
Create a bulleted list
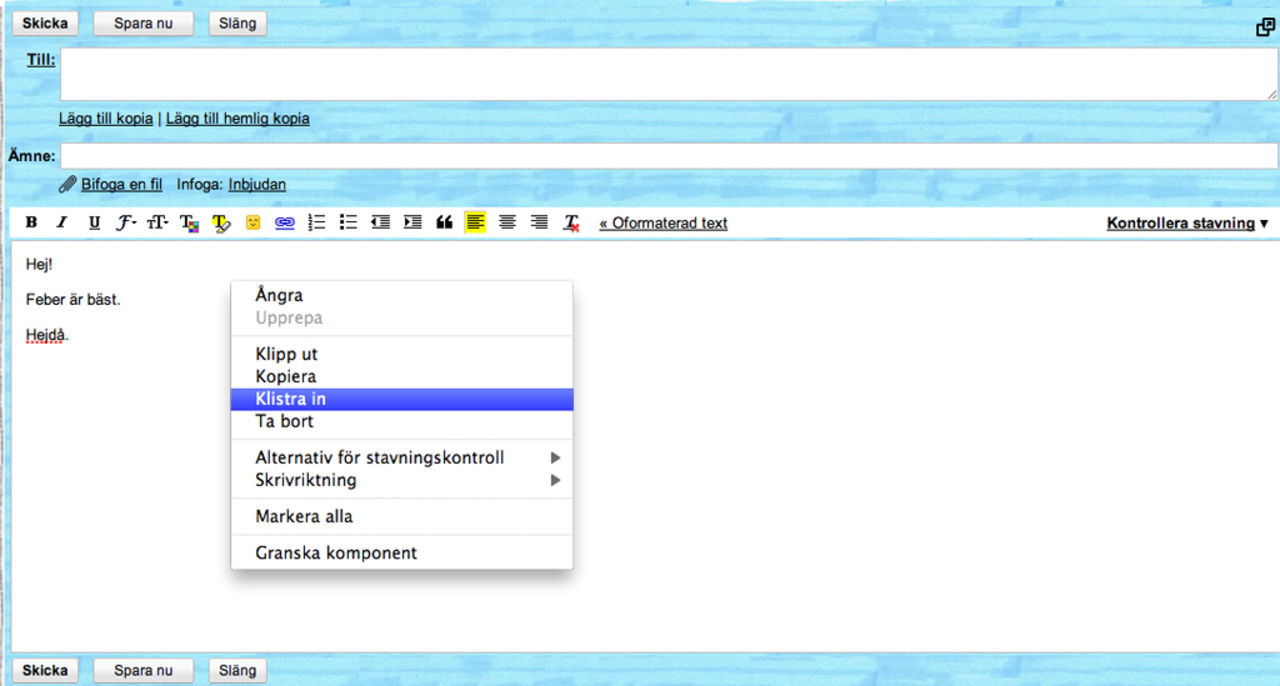(348, 222)
